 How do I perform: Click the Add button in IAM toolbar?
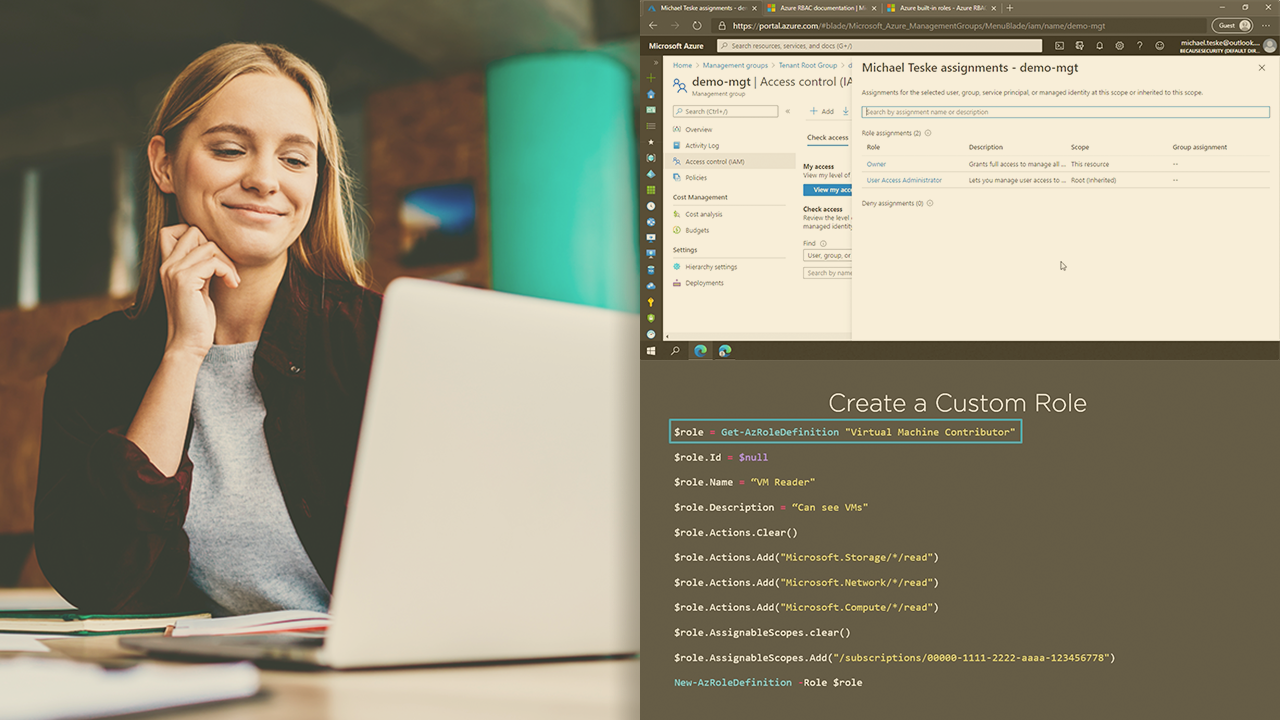tap(822, 111)
